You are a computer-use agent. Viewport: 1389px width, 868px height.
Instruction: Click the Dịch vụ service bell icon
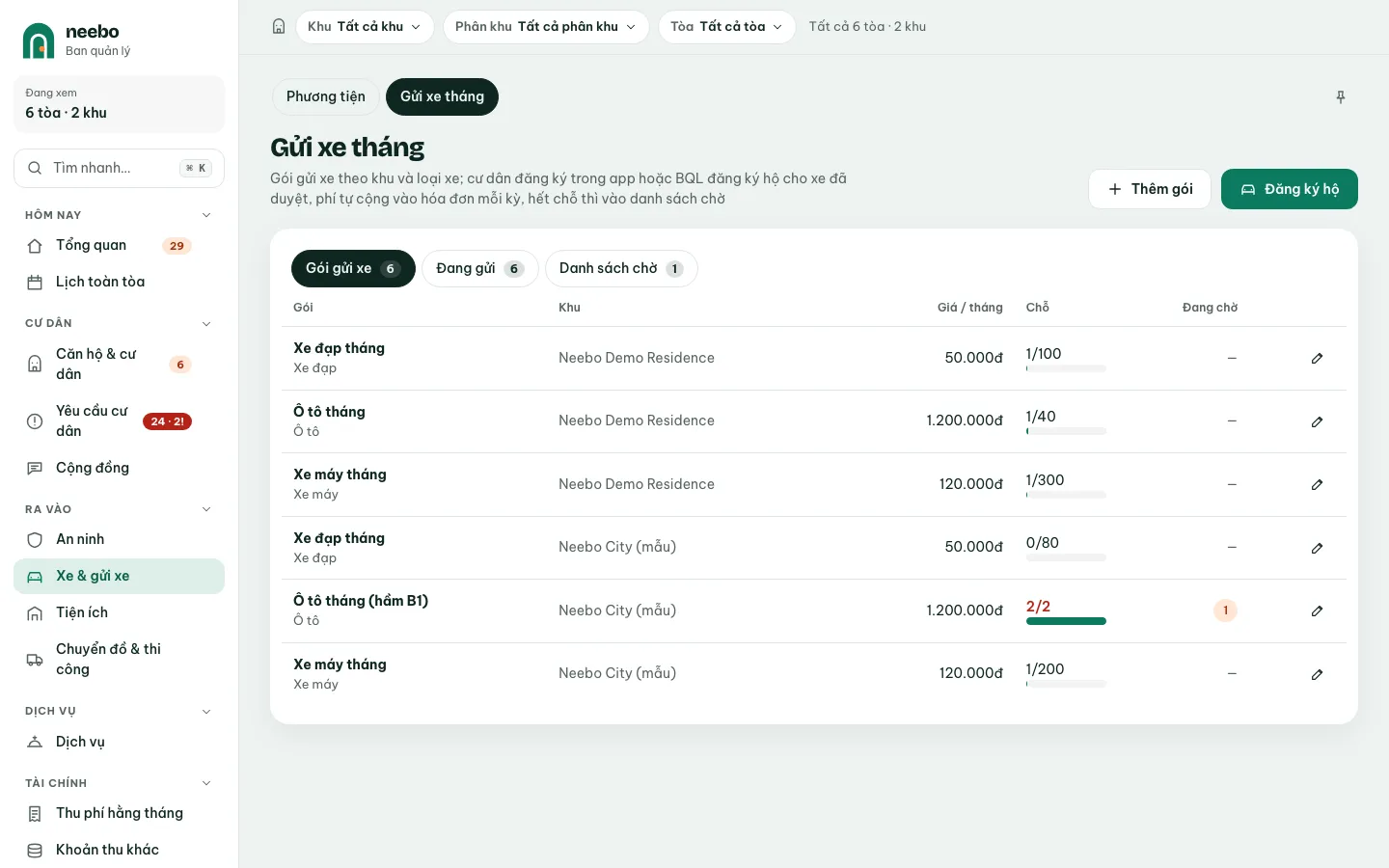click(35, 743)
